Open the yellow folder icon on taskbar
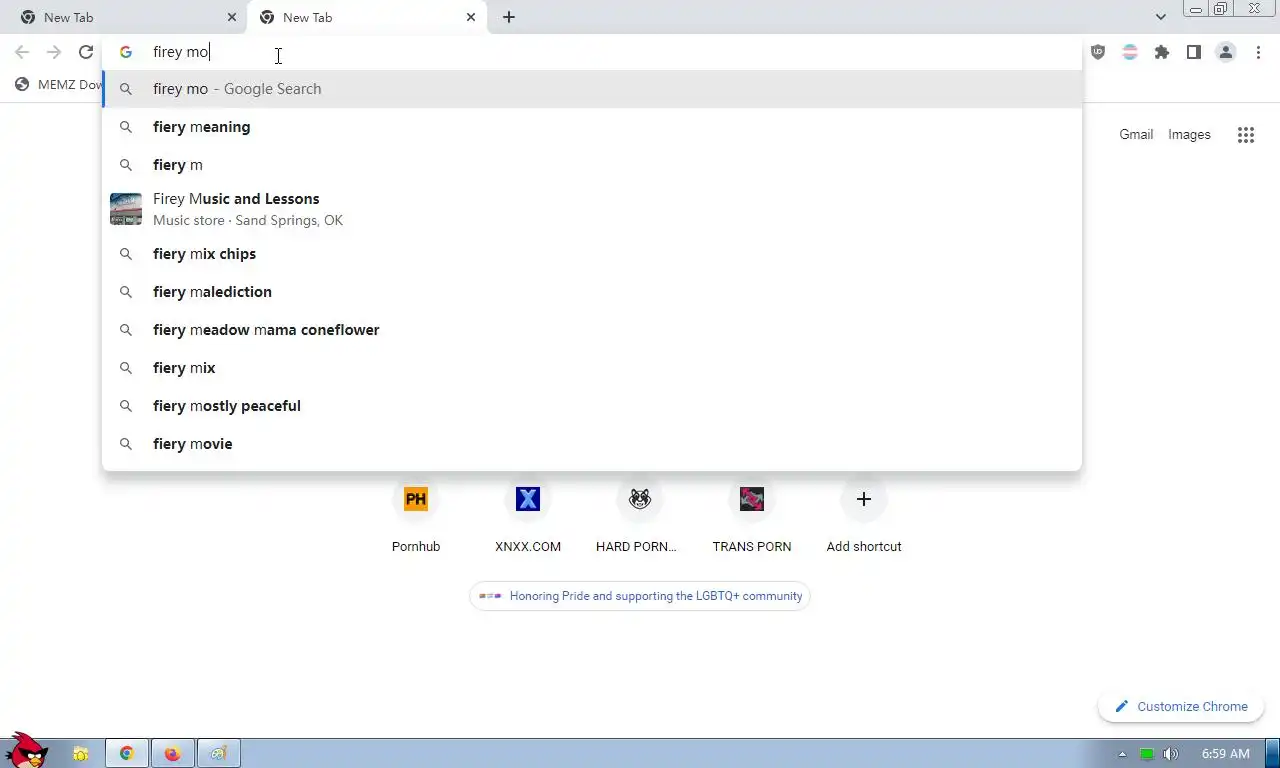 pyautogui.click(x=80, y=754)
